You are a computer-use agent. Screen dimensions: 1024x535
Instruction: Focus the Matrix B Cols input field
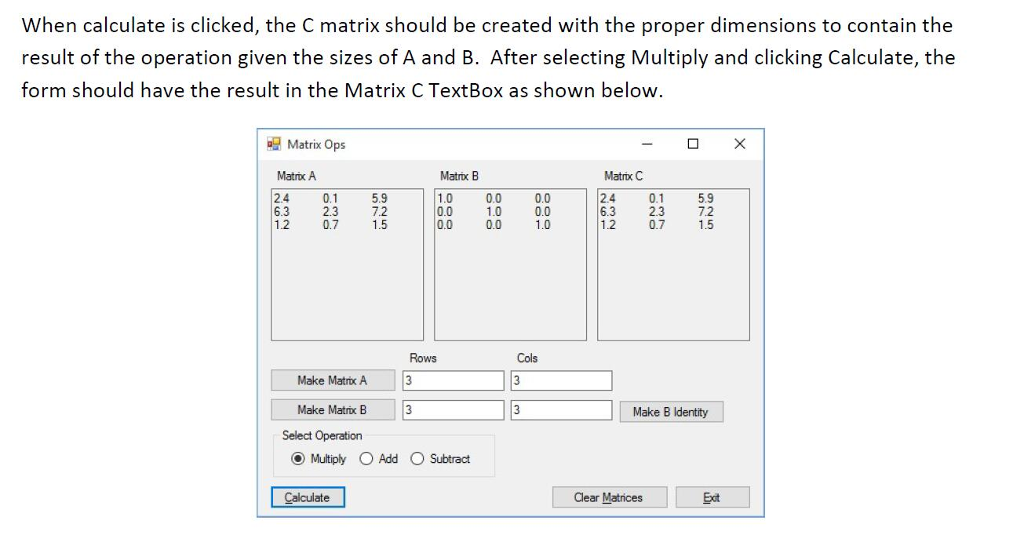tap(562, 410)
